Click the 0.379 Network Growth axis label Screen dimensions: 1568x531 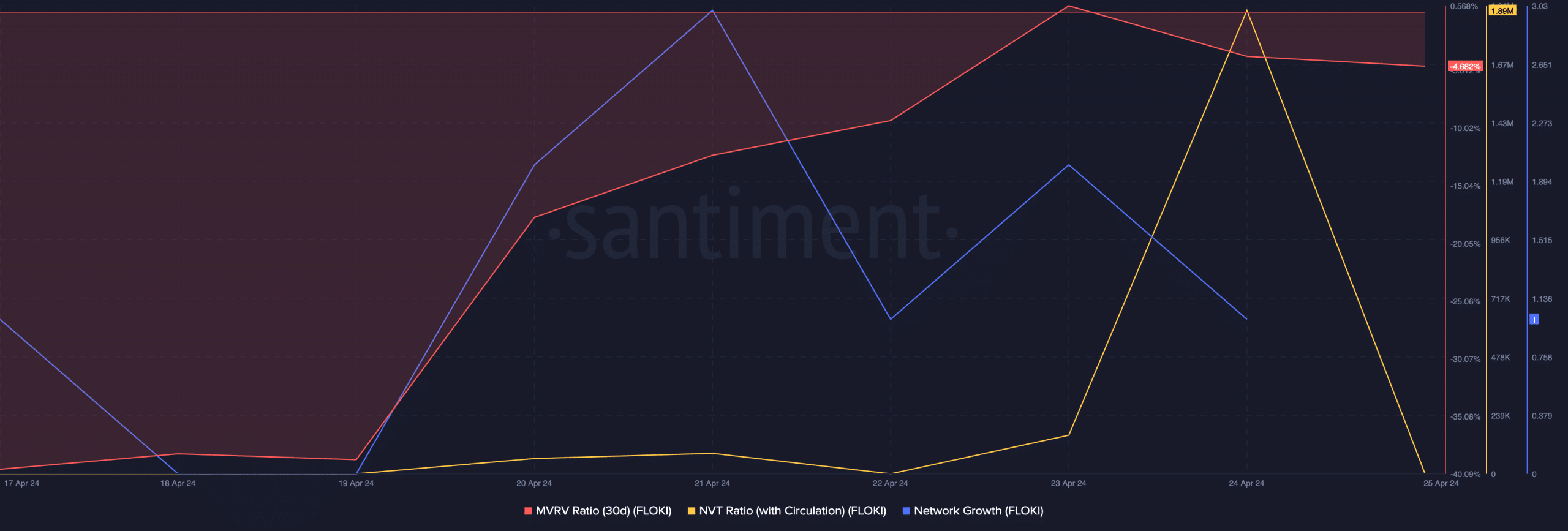coord(1542,416)
